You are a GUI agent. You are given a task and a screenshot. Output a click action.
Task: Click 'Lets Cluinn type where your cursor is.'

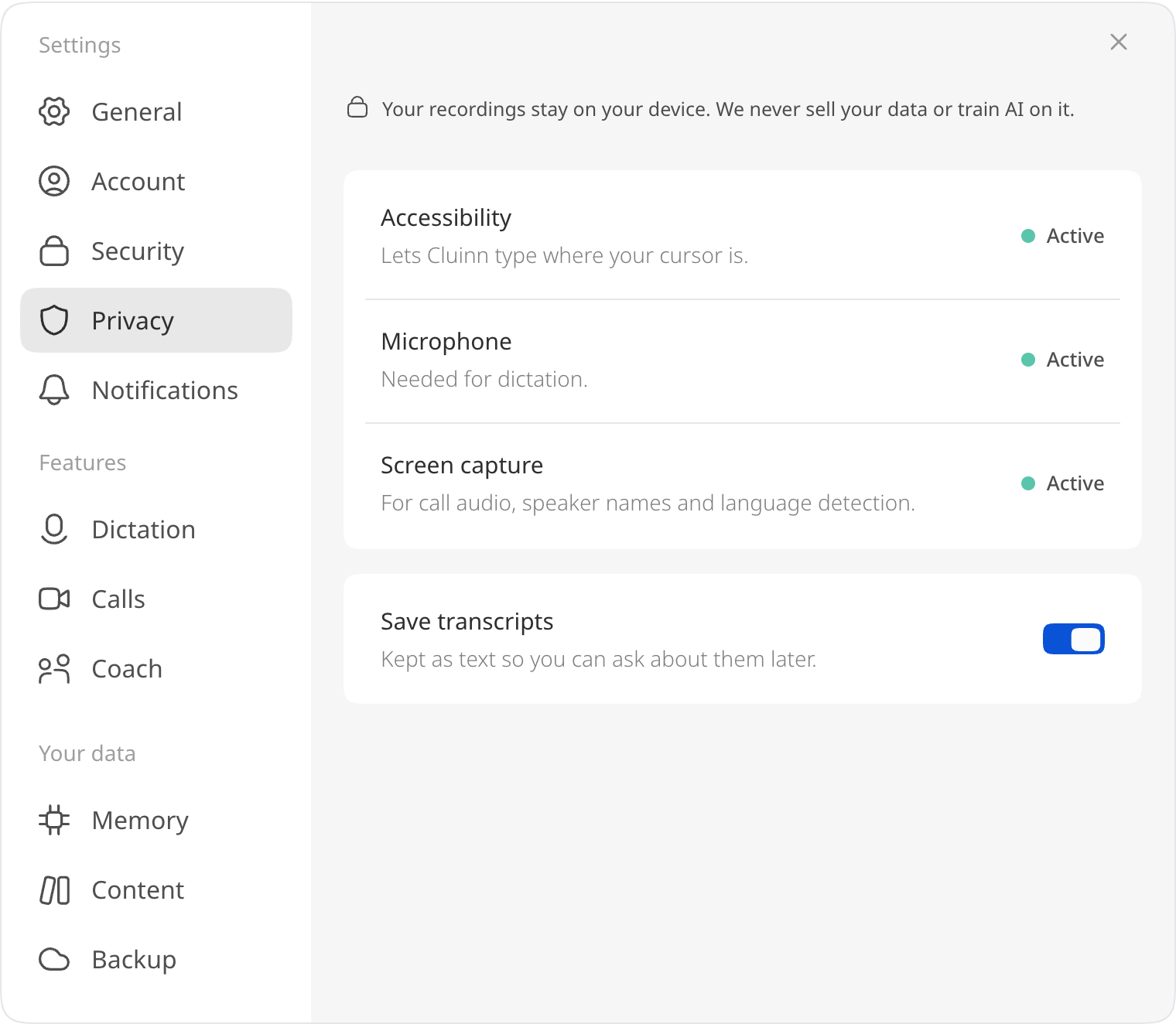tap(565, 255)
